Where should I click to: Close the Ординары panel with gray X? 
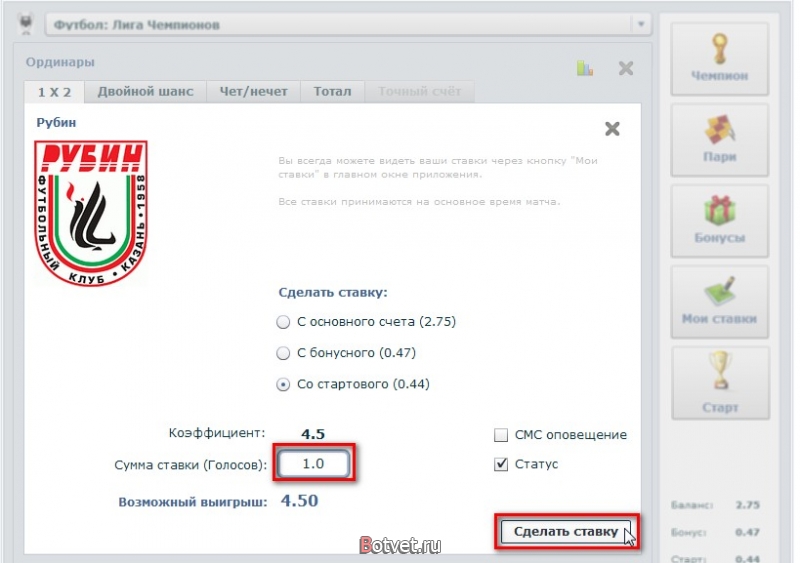click(626, 68)
